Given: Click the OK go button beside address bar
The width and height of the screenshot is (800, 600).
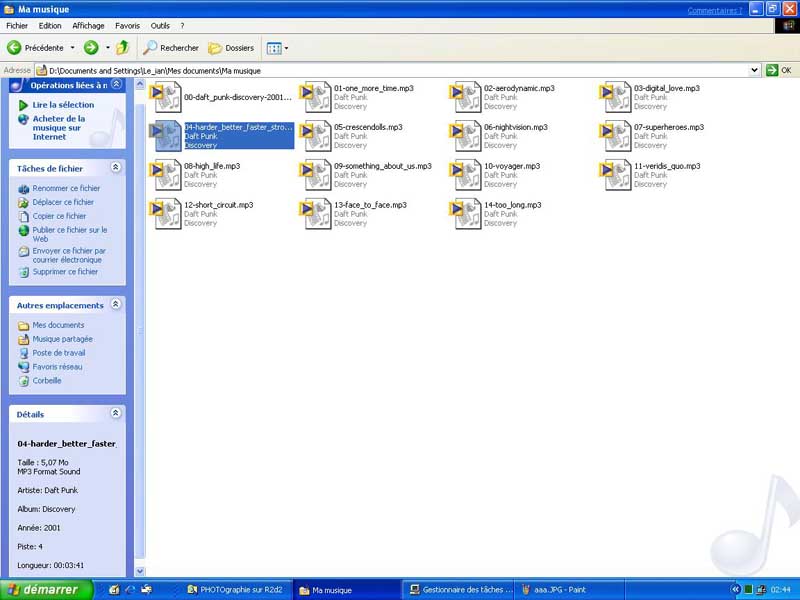Looking at the screenshot, I should [x=779, y=70].
